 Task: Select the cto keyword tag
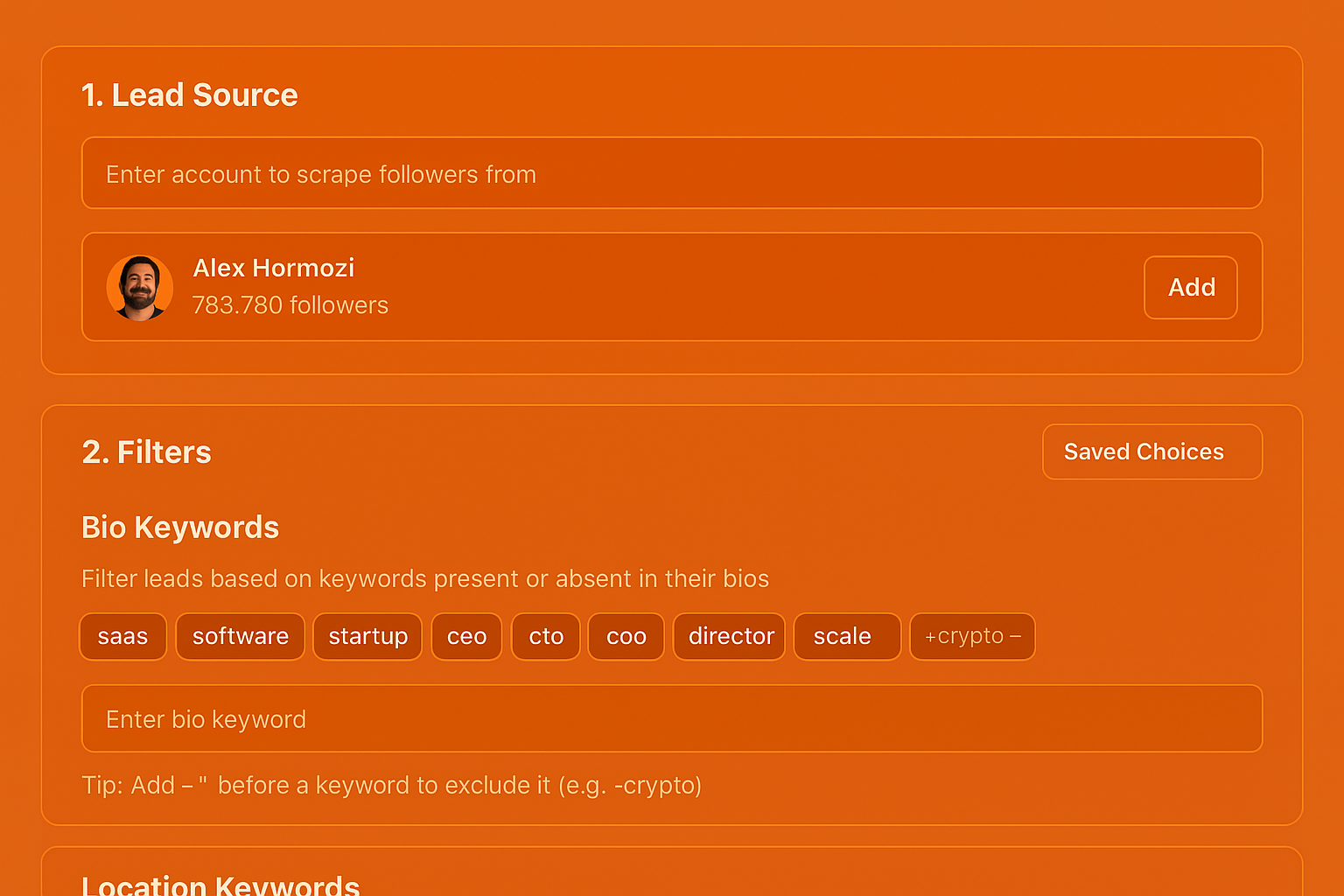(546, 636)
